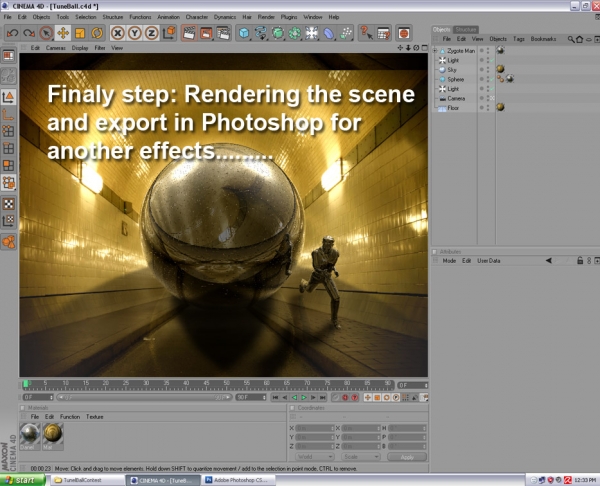Toggle the Z axis lock
600x486 pixels.
coord(151,33)
